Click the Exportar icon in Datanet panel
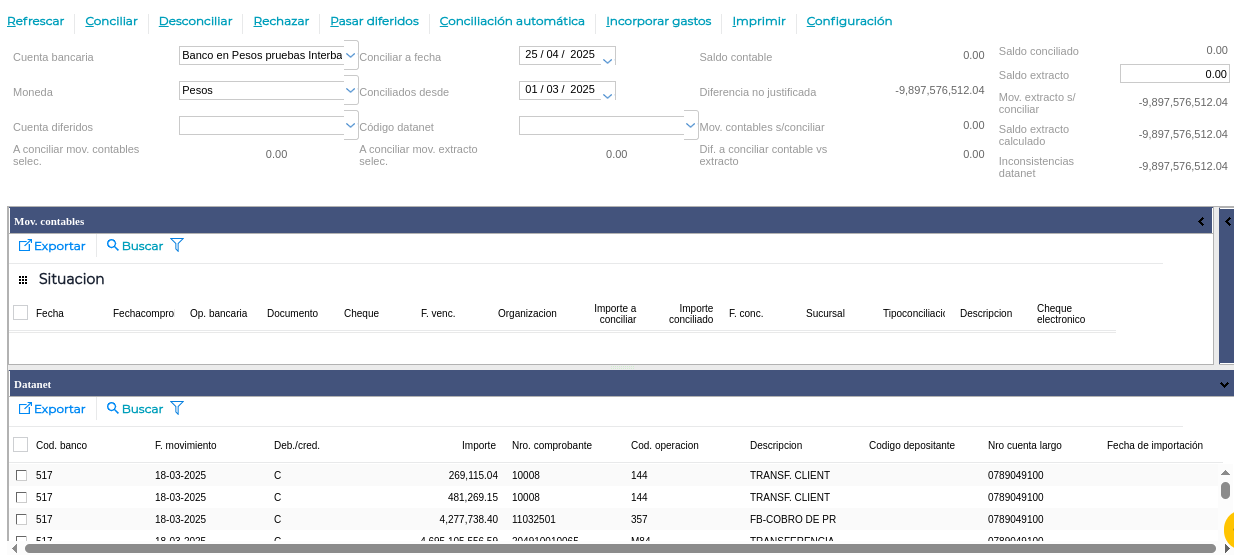The height and width of the screenshot is (555, 1234). click(x=26, y=409)
